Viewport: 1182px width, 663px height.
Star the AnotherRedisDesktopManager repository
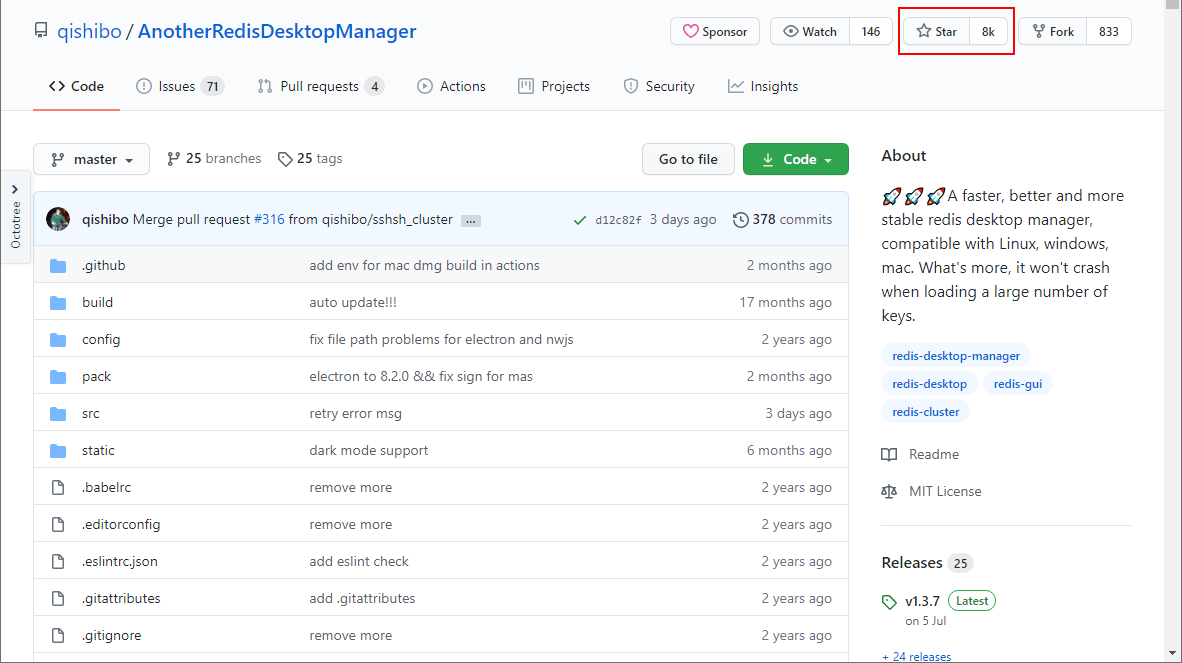[x=936, y=32]
